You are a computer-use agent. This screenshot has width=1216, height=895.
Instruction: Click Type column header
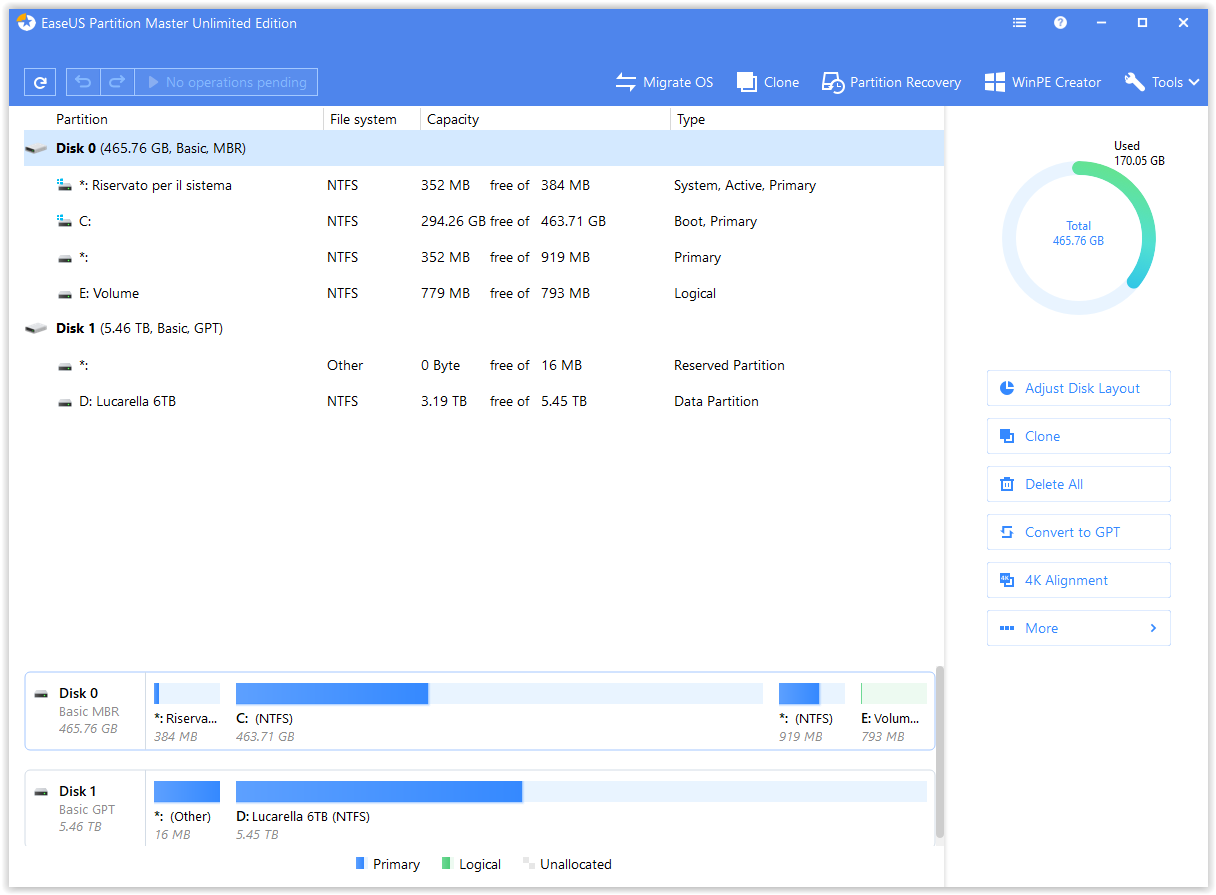(x=691, y=119)
